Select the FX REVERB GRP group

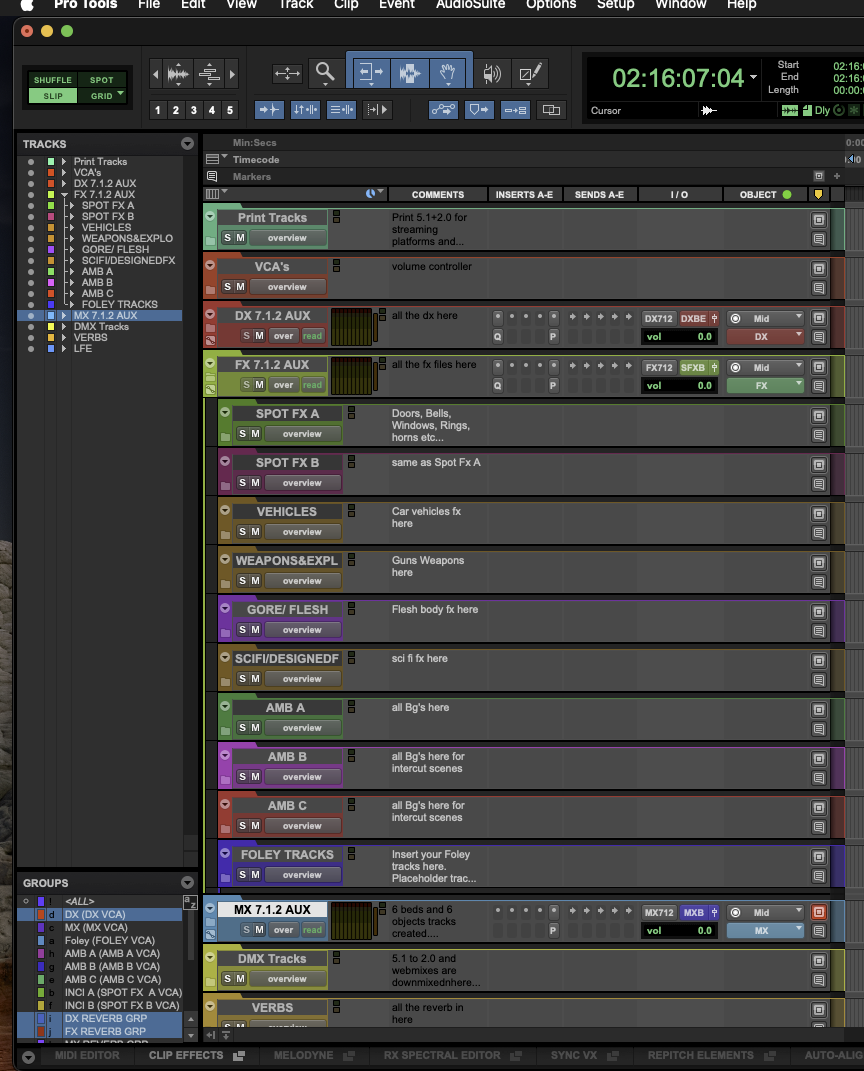point(105,1031)
